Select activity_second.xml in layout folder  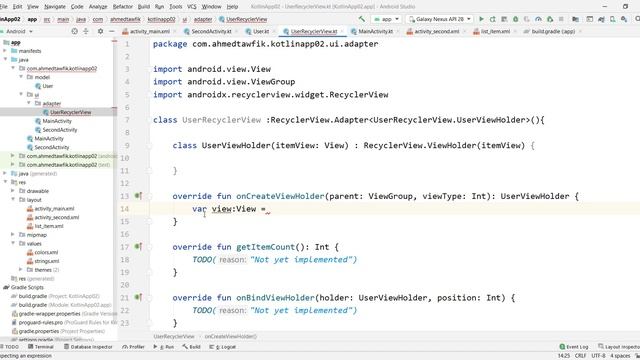tap(56, 217)
